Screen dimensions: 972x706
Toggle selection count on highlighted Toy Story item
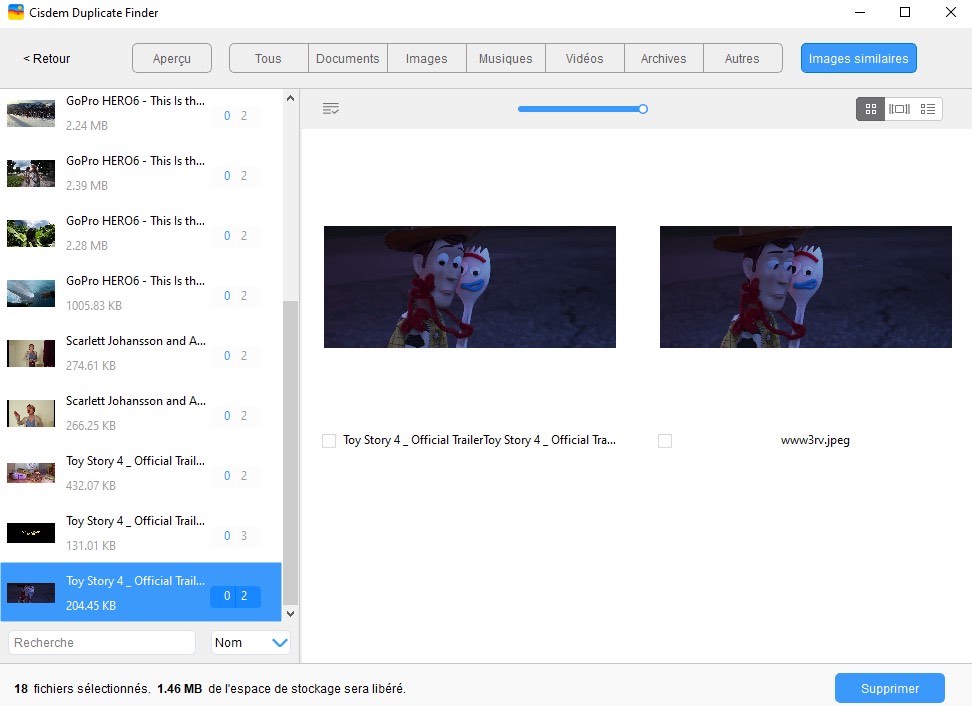coord(235,596)
